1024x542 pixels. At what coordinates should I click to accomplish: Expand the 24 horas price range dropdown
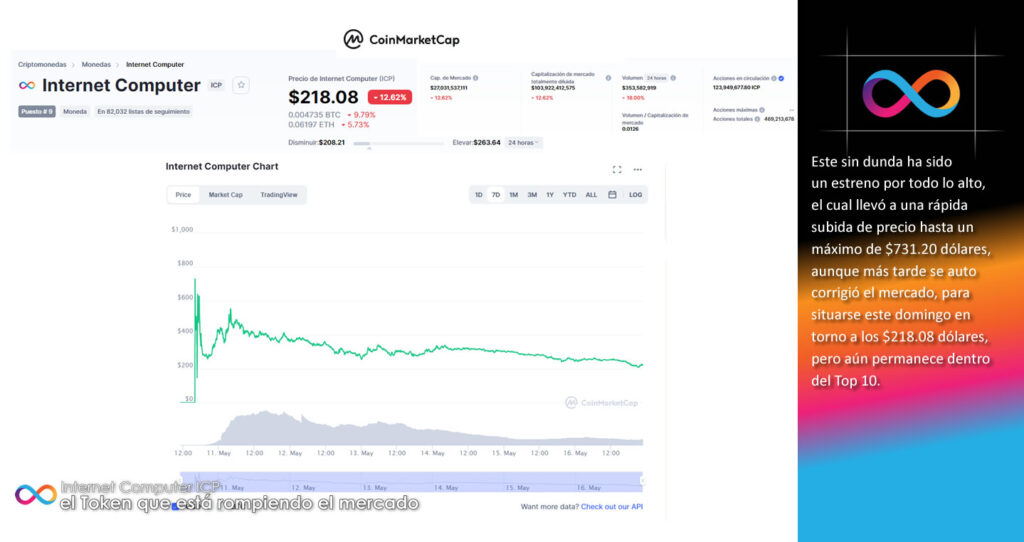[x=524, y=143]
